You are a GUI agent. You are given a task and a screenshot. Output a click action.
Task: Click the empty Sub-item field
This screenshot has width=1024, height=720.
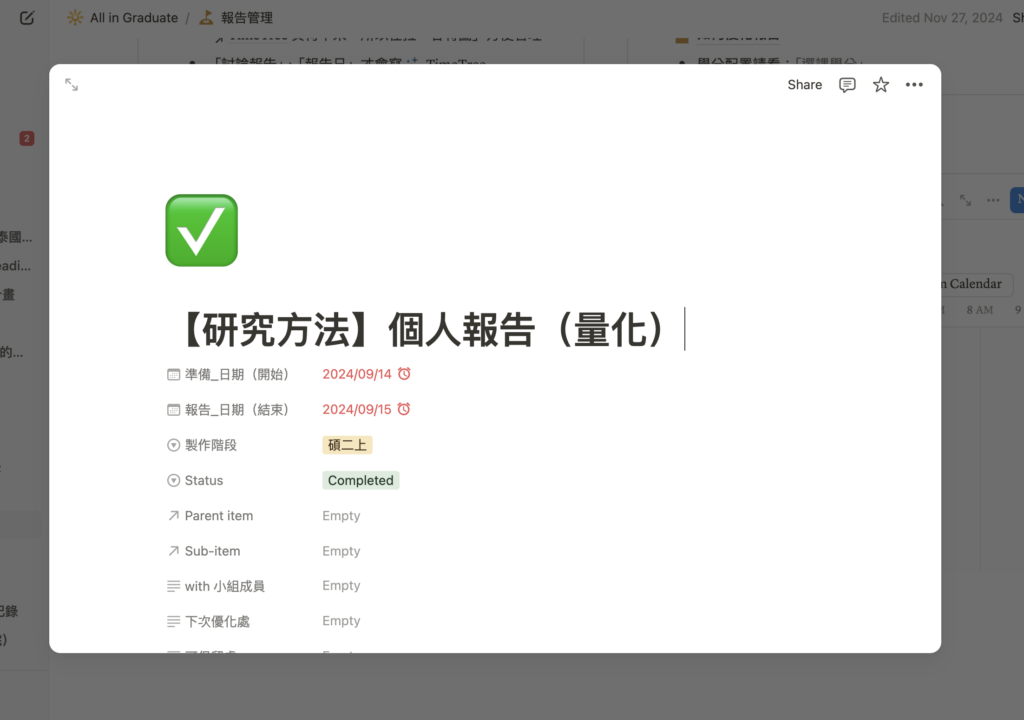pyautogui.click(x=341, y=551)
